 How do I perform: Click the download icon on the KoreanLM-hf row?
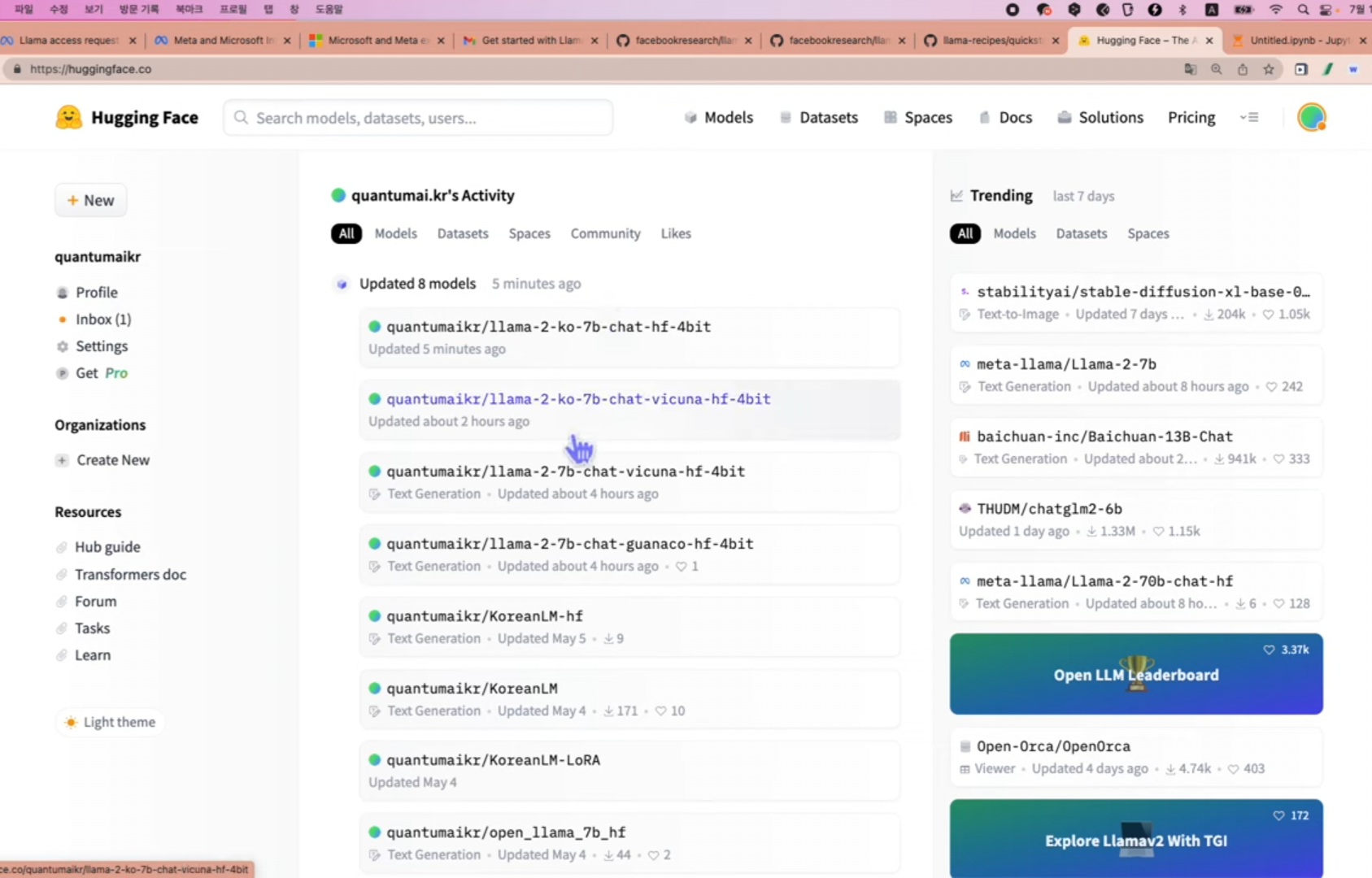(x=608, y=639)
